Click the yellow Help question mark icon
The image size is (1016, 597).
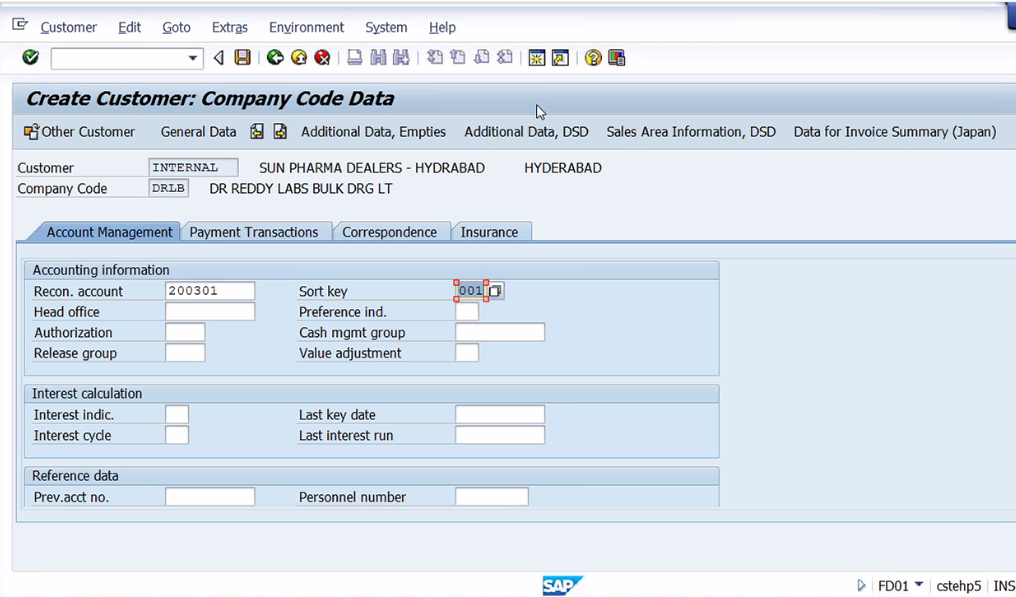tap(593, 58)
